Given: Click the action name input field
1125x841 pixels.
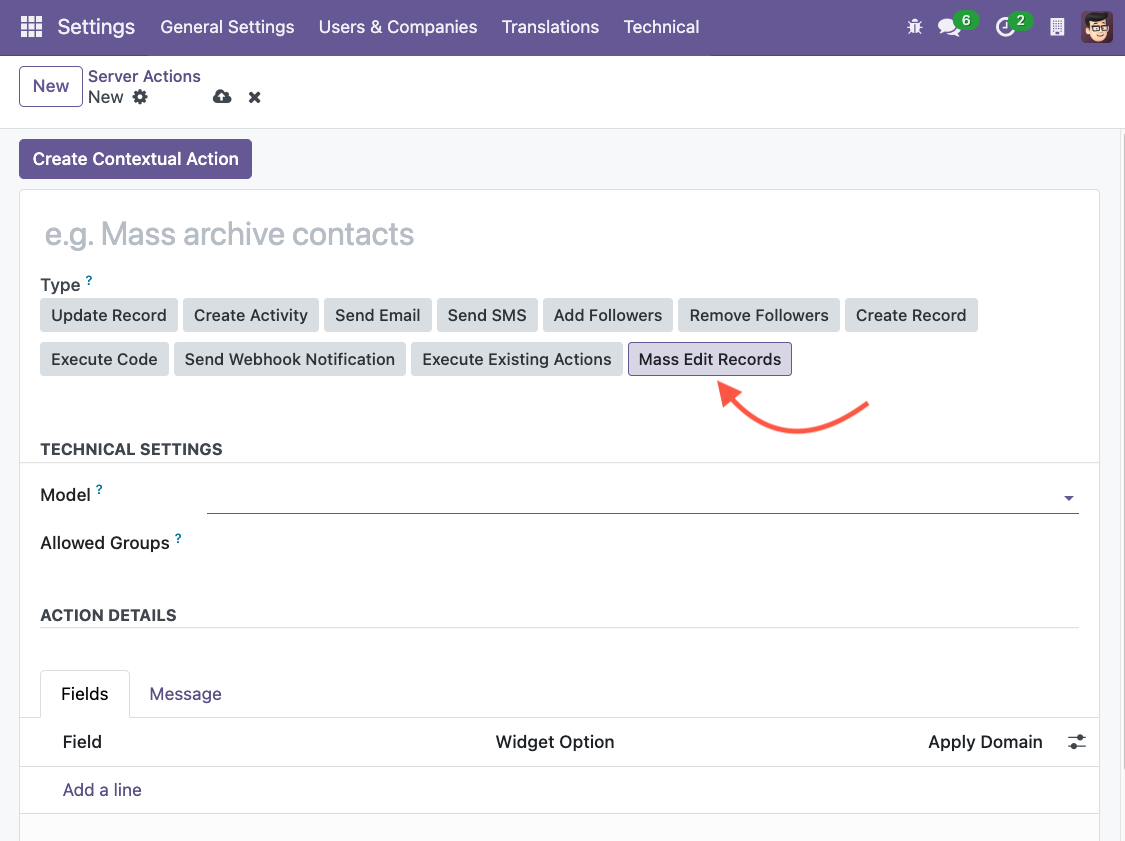Looking at the screenshot, I should tap(560, 234).
